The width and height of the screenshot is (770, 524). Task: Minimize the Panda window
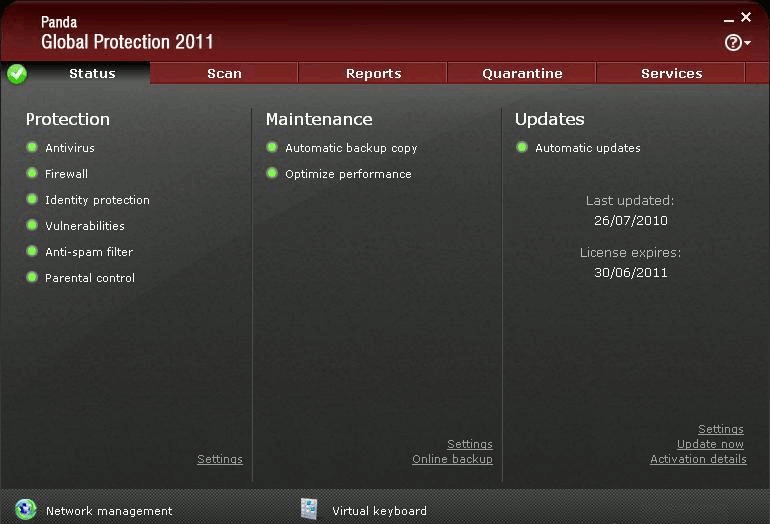(729, 20)
